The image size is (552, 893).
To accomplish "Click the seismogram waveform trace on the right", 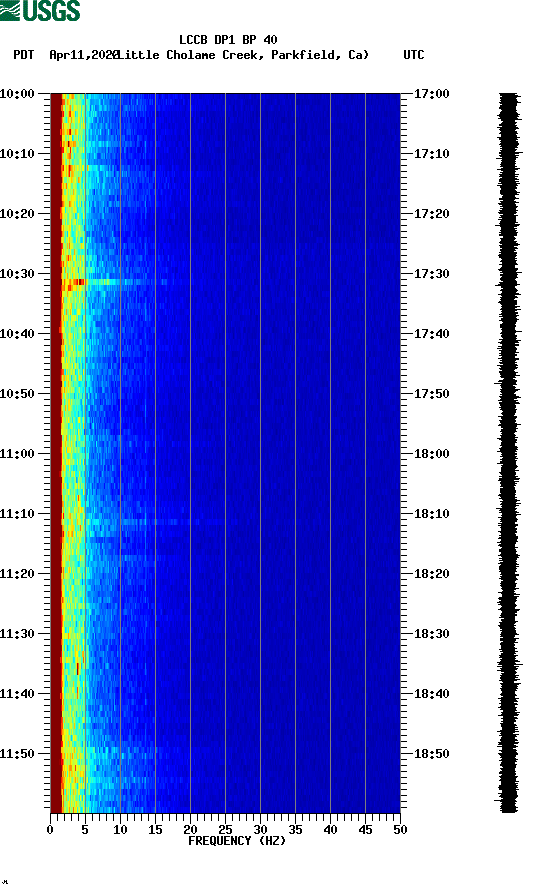I will (x=509, y=452).
